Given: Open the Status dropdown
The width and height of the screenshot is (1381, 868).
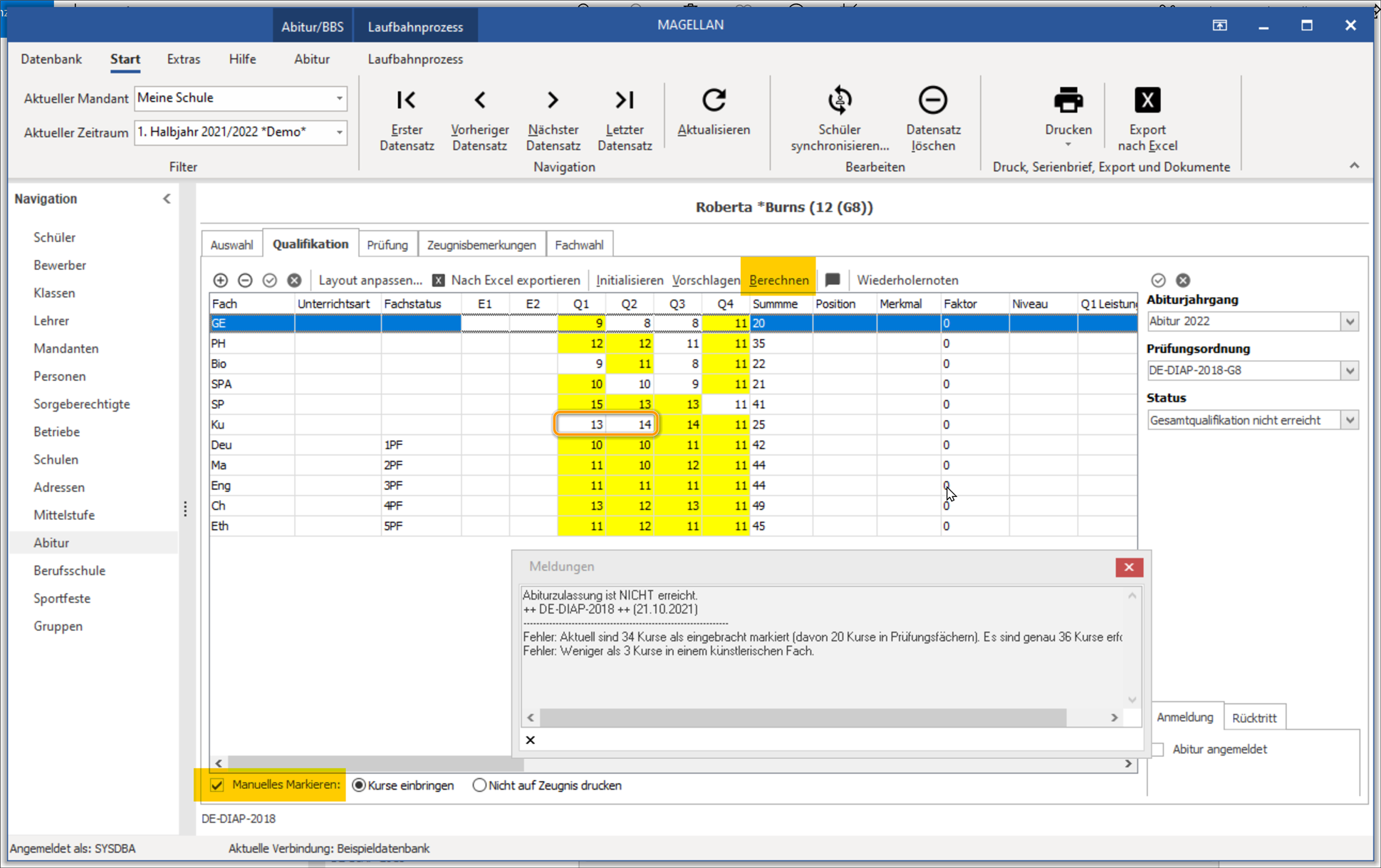Looking at the screenshot, I should [1350, 420].
